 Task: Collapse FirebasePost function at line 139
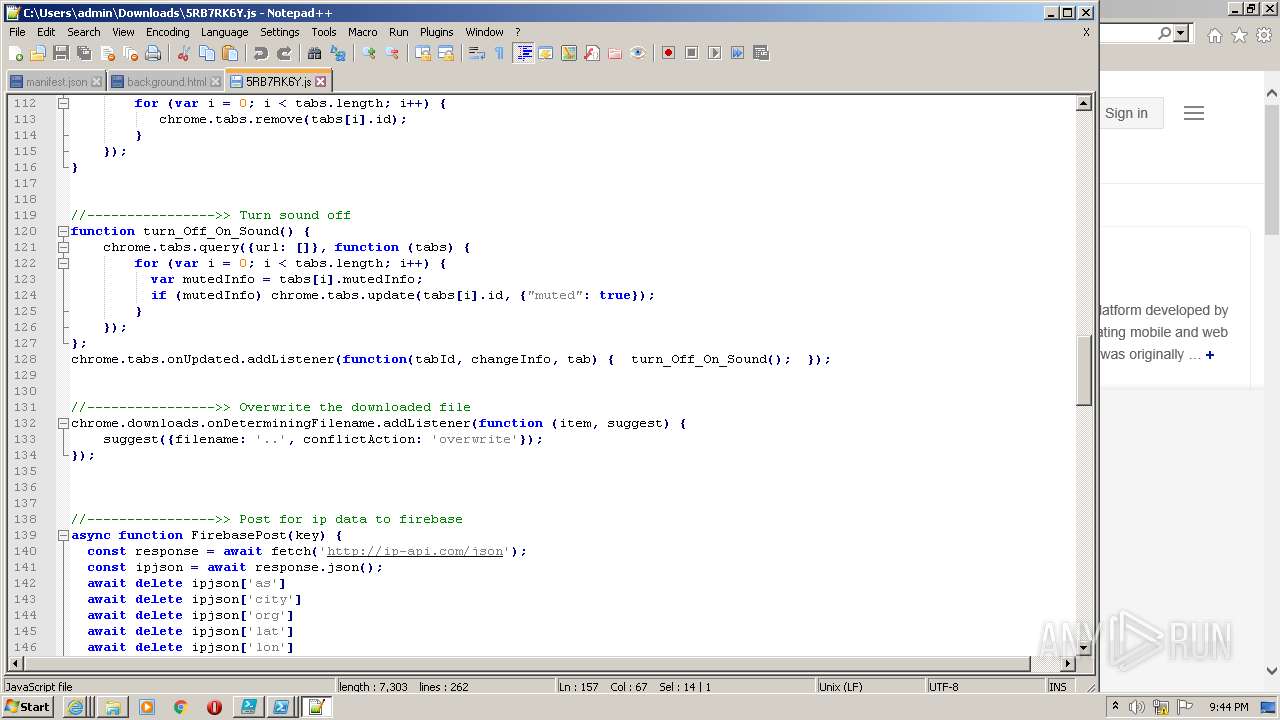click(x=63, y=535)
